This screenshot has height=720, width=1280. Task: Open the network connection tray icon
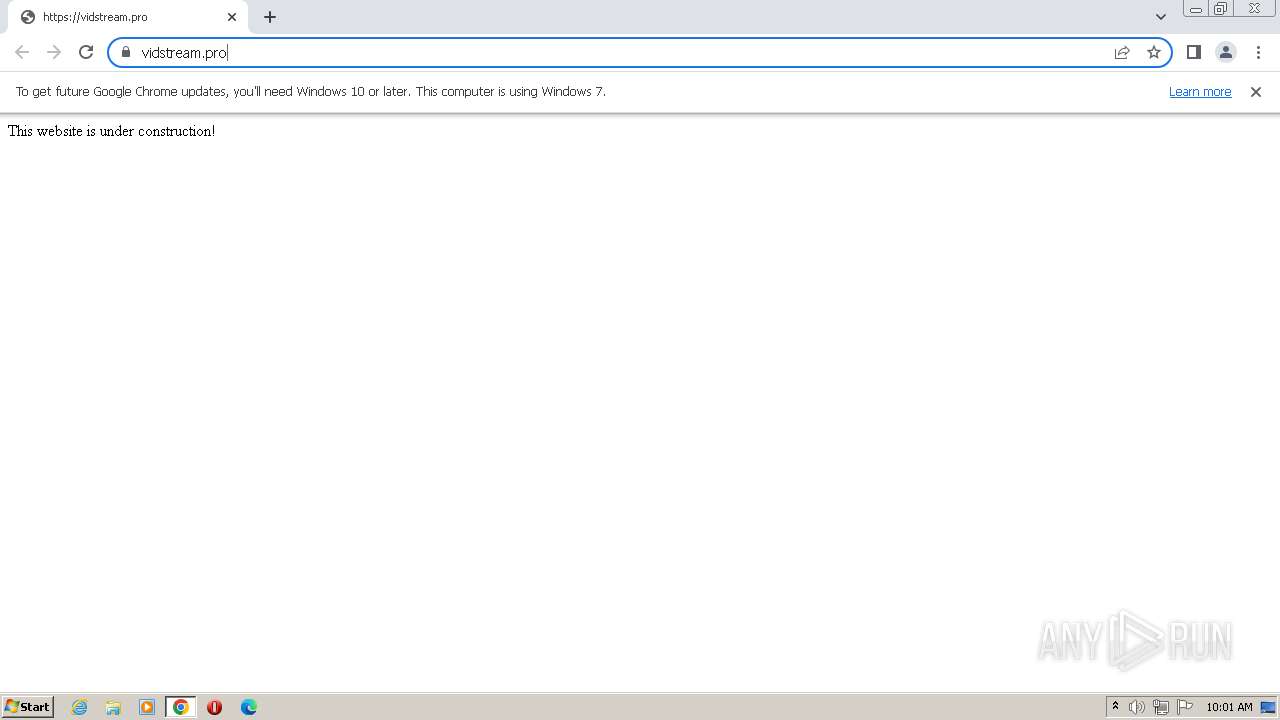[x=1161, y=707]
